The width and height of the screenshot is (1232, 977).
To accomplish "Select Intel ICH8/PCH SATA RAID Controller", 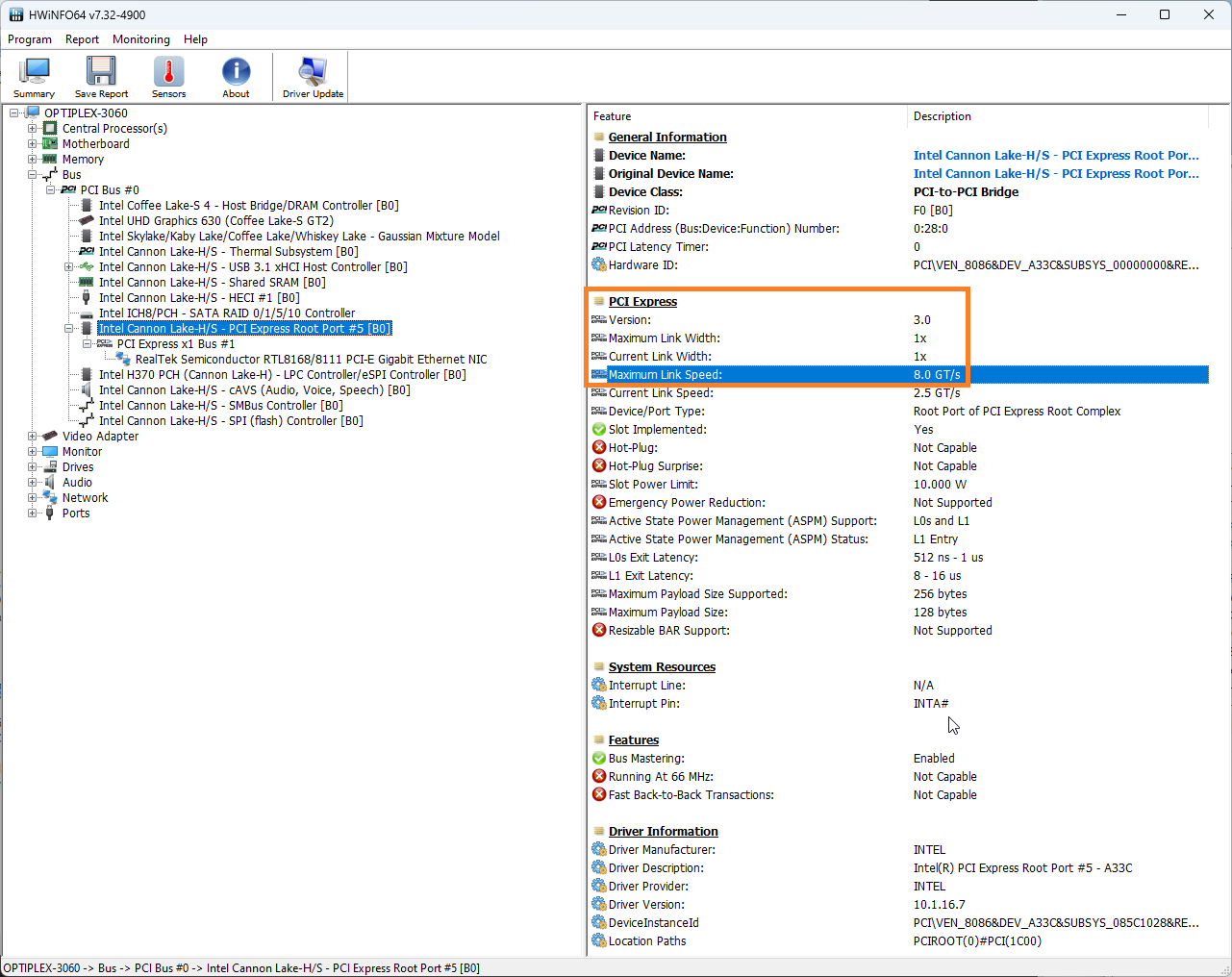I will 227,313.
